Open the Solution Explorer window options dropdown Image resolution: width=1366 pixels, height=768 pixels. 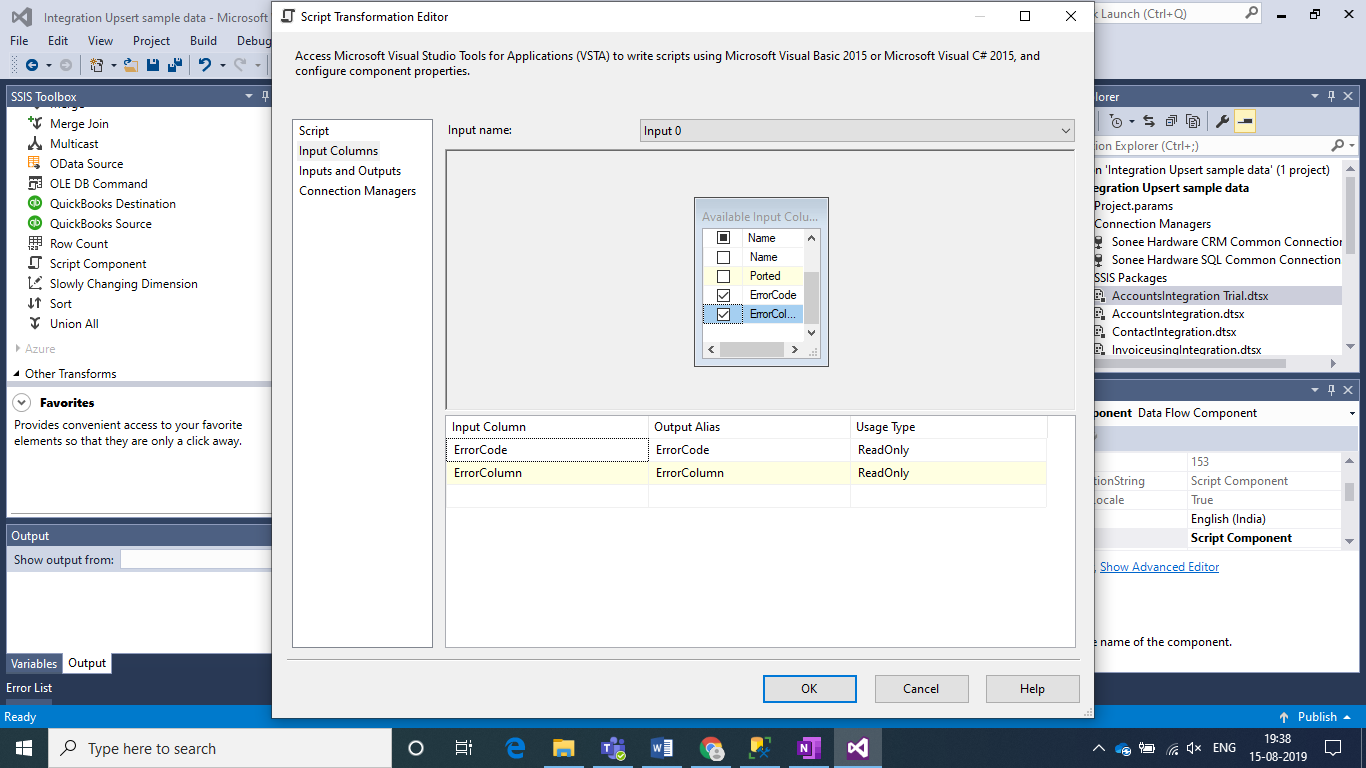pos(1316,96)
